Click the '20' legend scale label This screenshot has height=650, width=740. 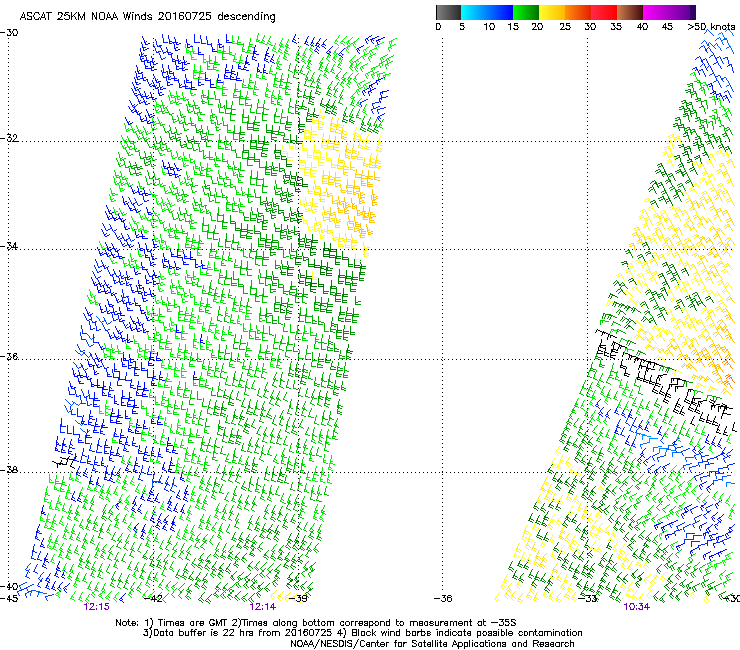[x=537, y=27]
